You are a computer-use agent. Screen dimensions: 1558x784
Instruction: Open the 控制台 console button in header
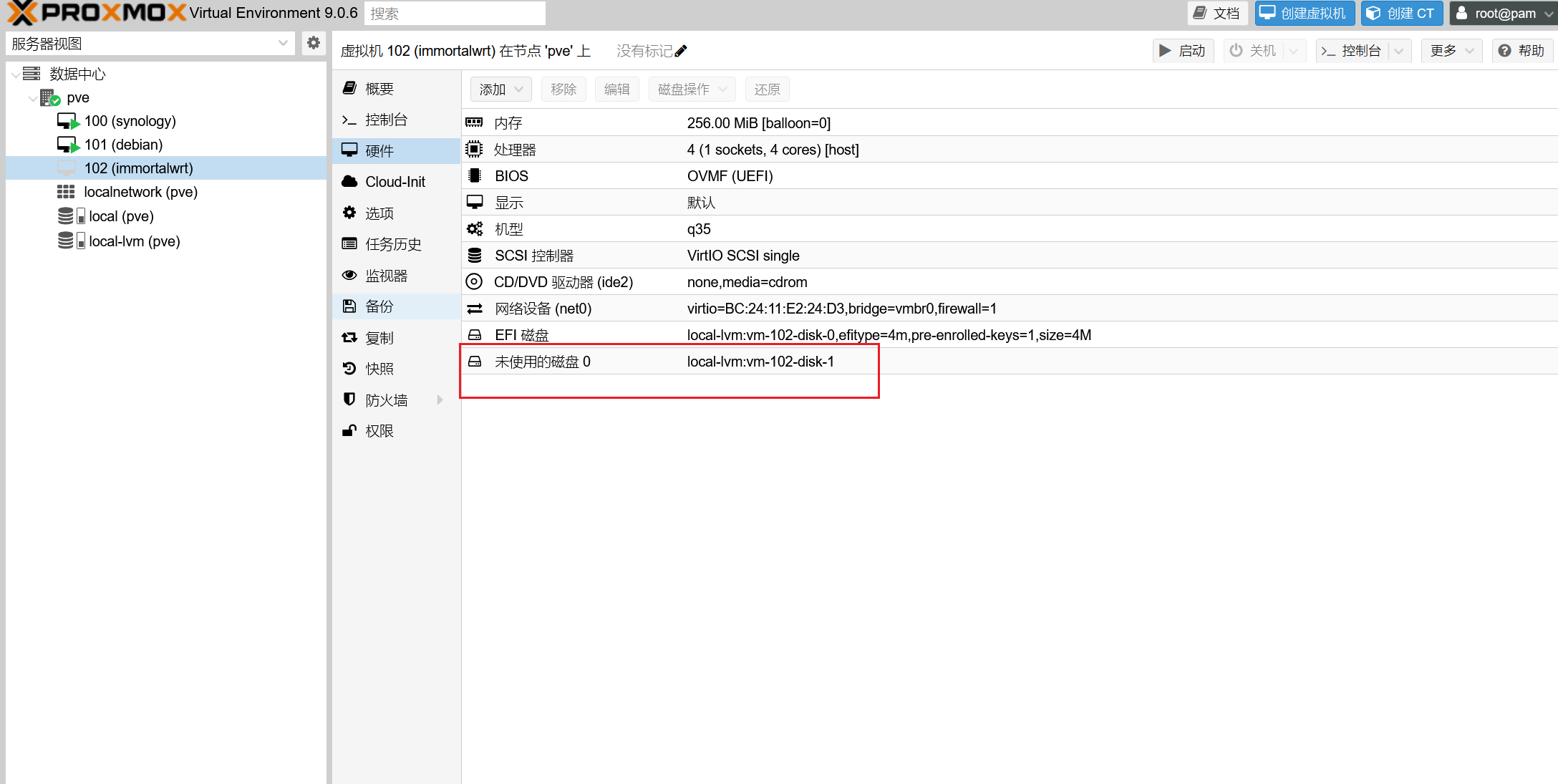pos(1351,51)
